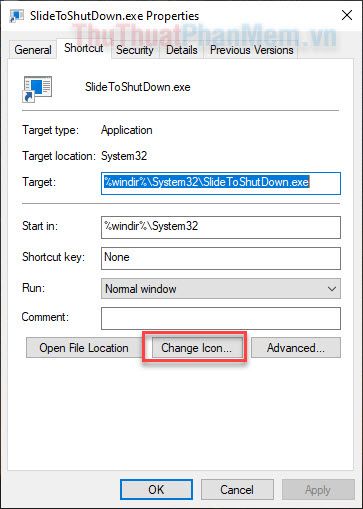Screen dimensions: 363x509
Task: Click the title bar window icon
Action: [16, 16]
